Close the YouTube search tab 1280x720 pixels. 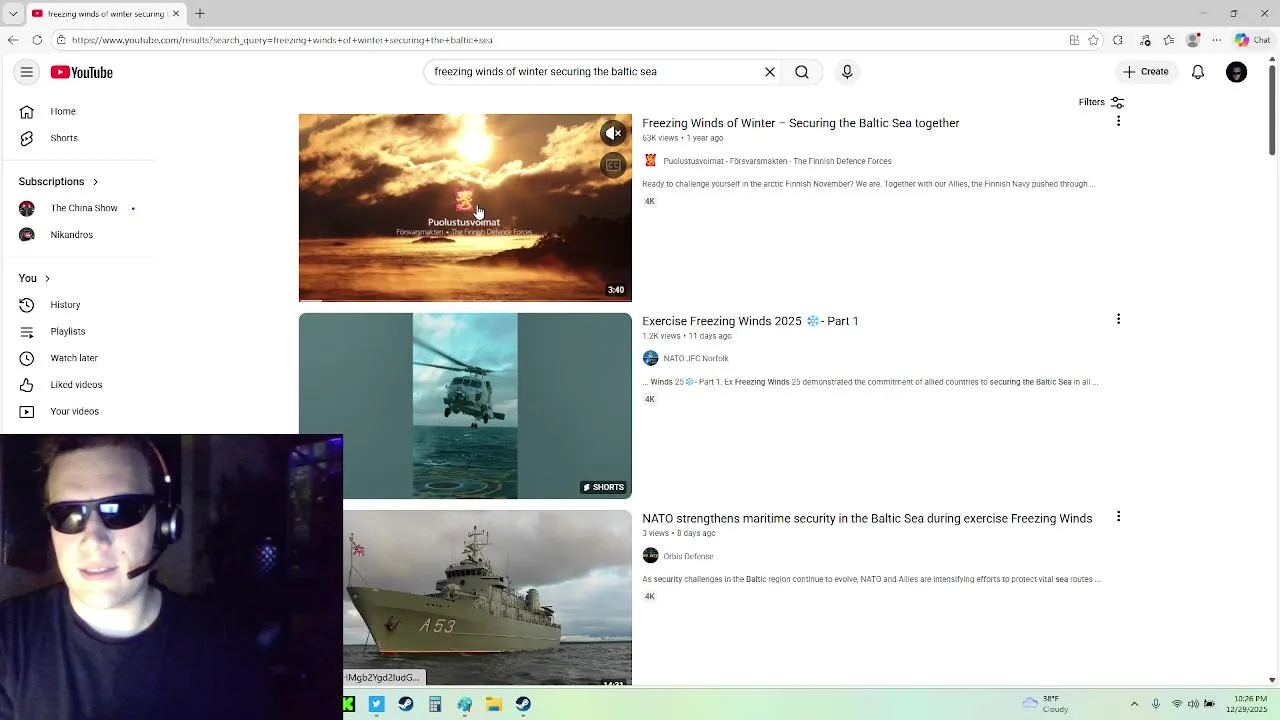point(176,13)
